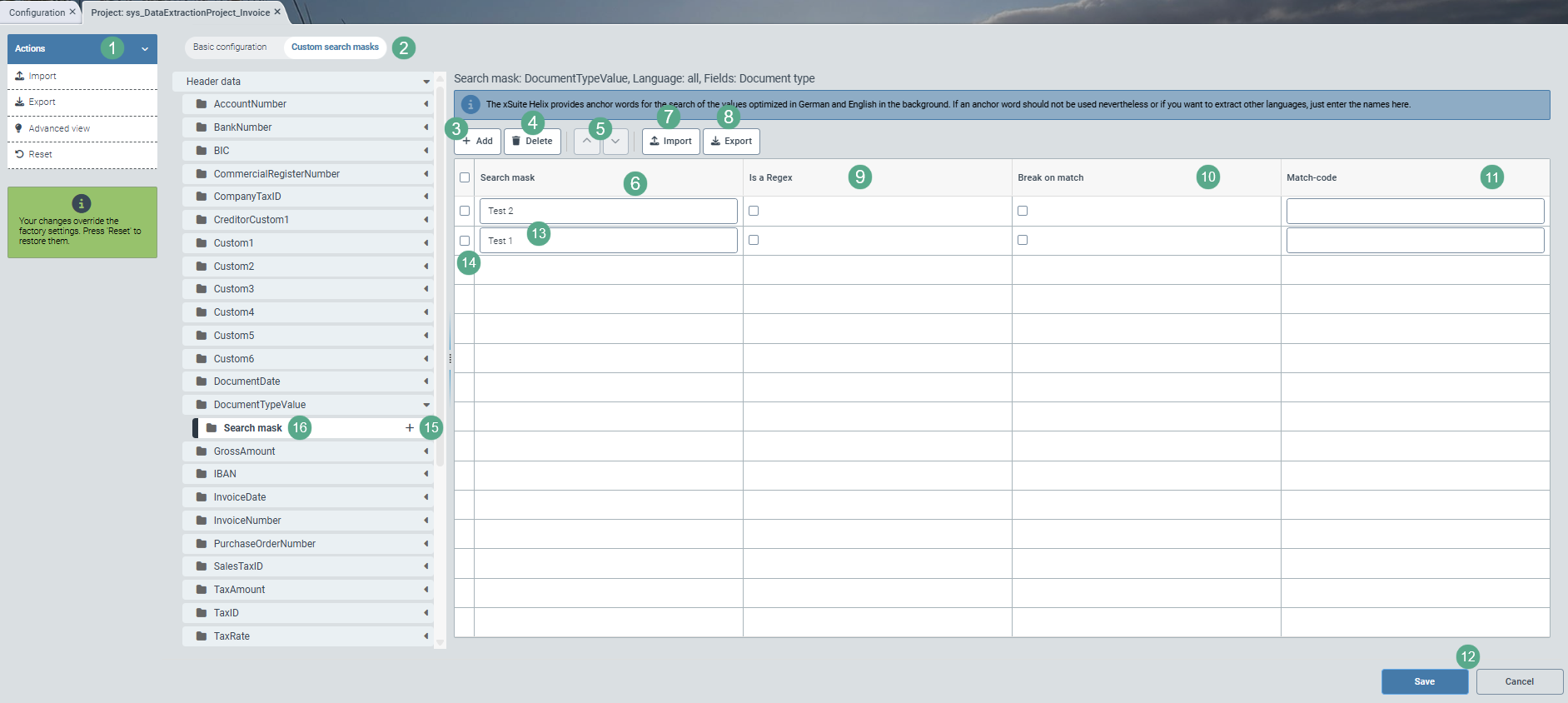
Task: Toggle the select-all checkbox in table header
Action: pyautogui.click(x=465, y=177)
